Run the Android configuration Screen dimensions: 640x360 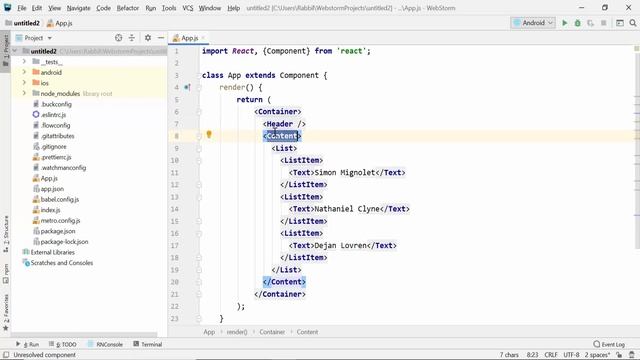click(564, 23)
